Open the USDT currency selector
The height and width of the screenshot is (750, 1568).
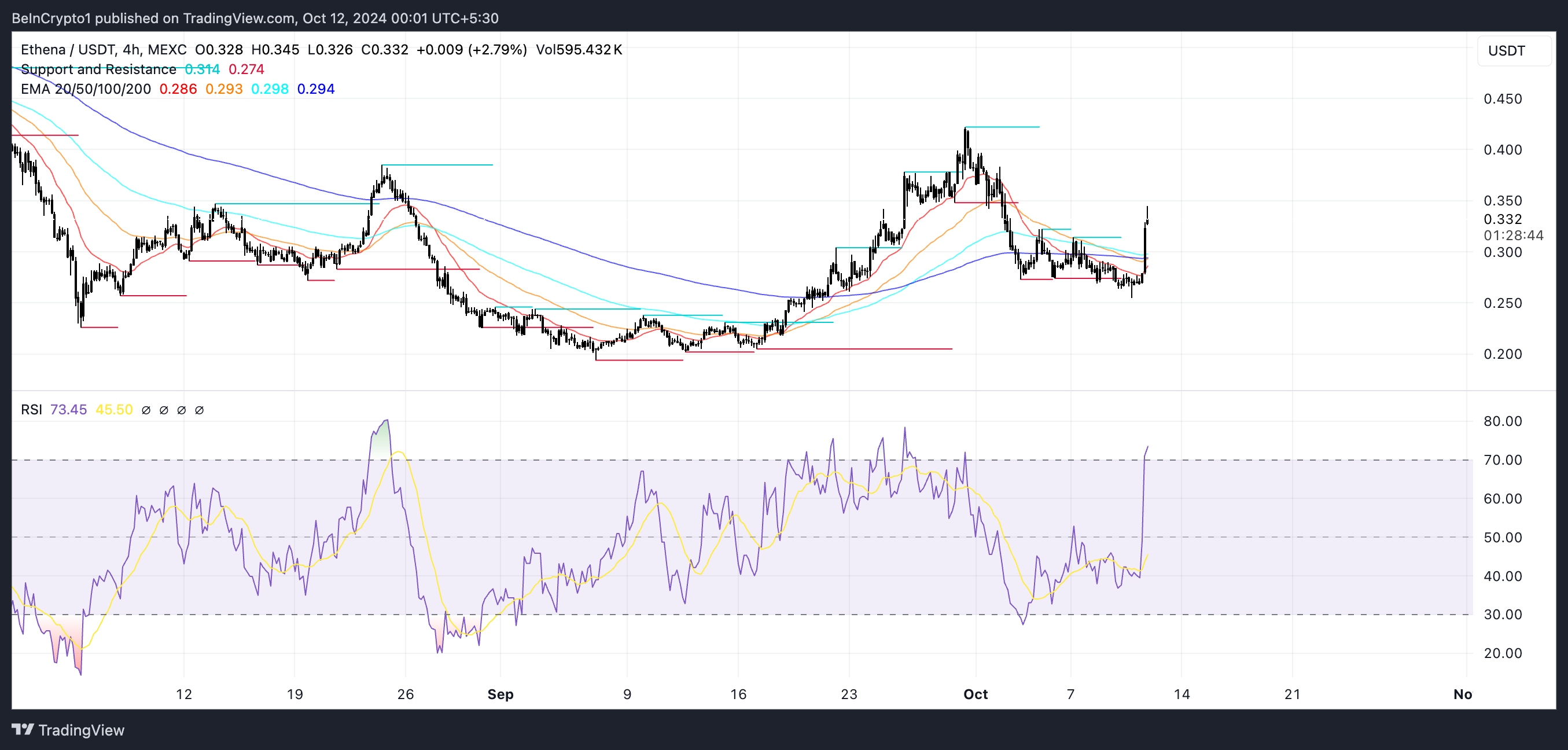(1513, 50)
